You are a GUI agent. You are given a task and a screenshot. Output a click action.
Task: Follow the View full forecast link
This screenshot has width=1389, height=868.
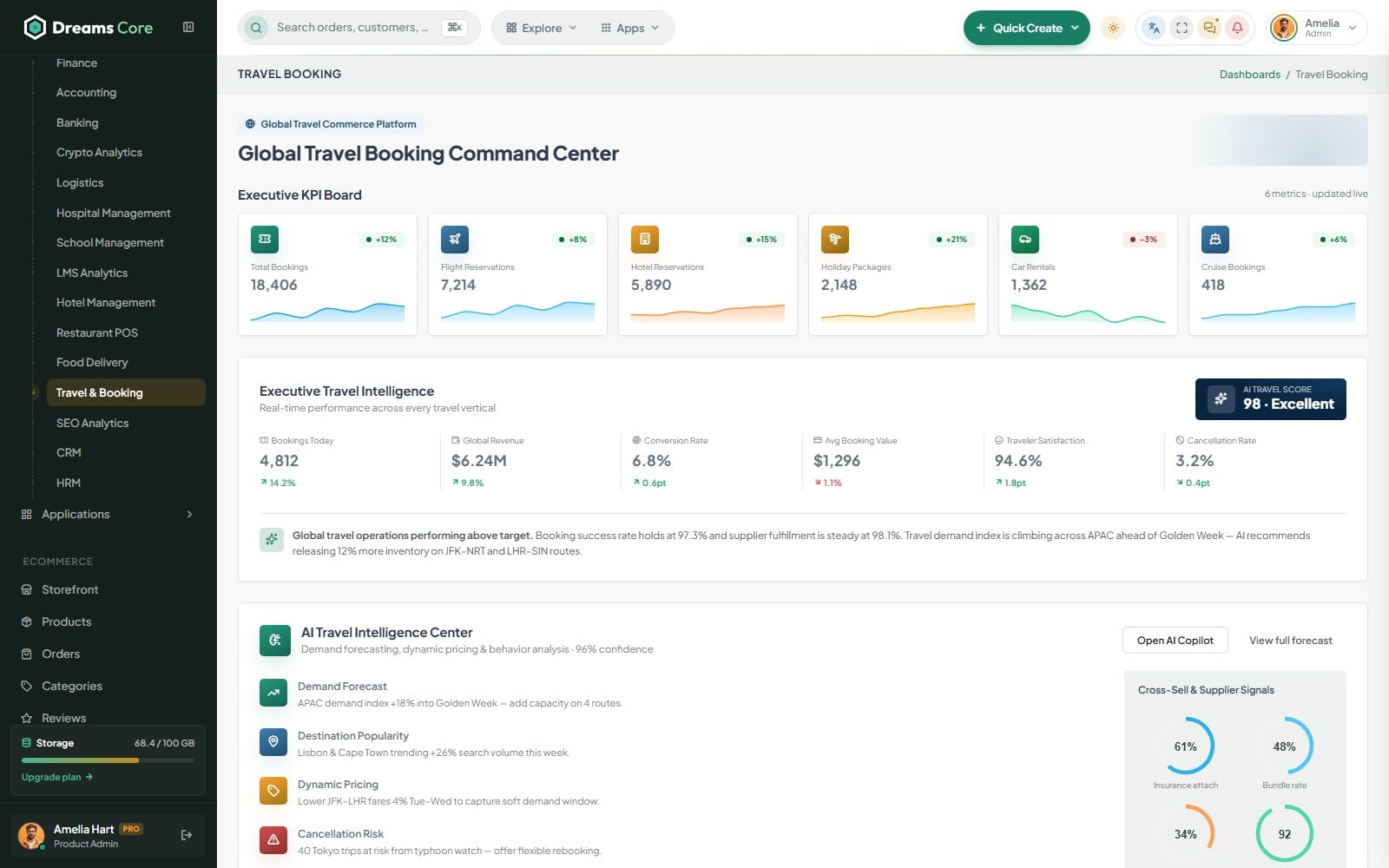click(1290, 641)
